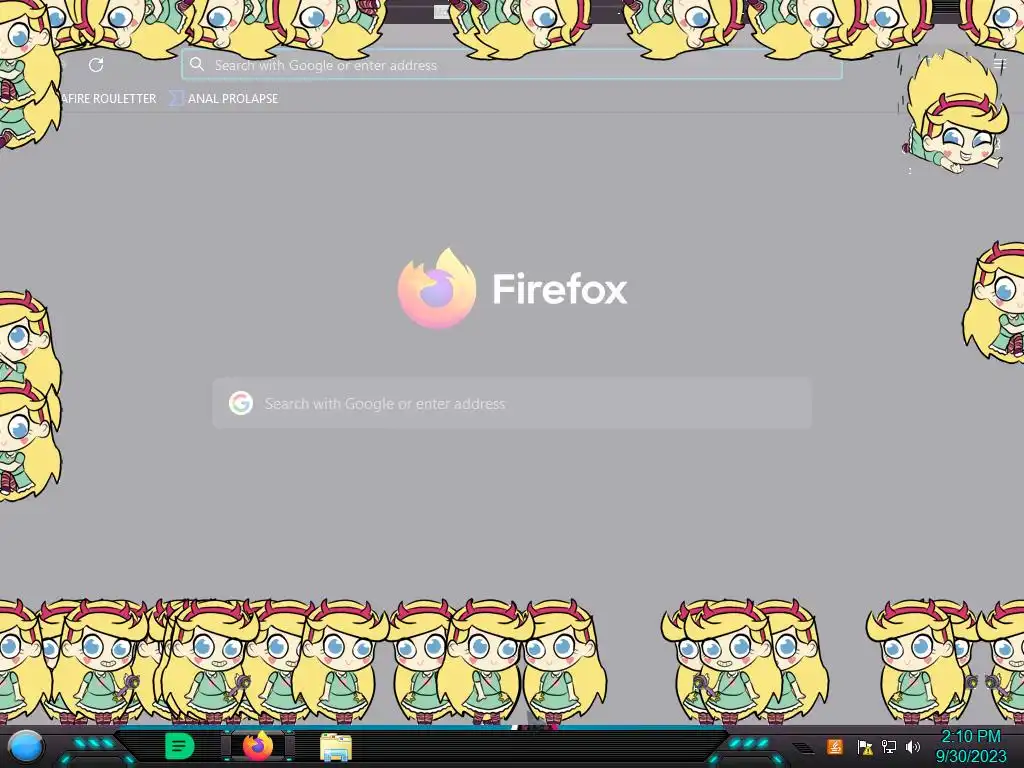This screenshot has width=1024, height=768.
Task: Open the Action Center flag icon
Action: tap(865, 747)
